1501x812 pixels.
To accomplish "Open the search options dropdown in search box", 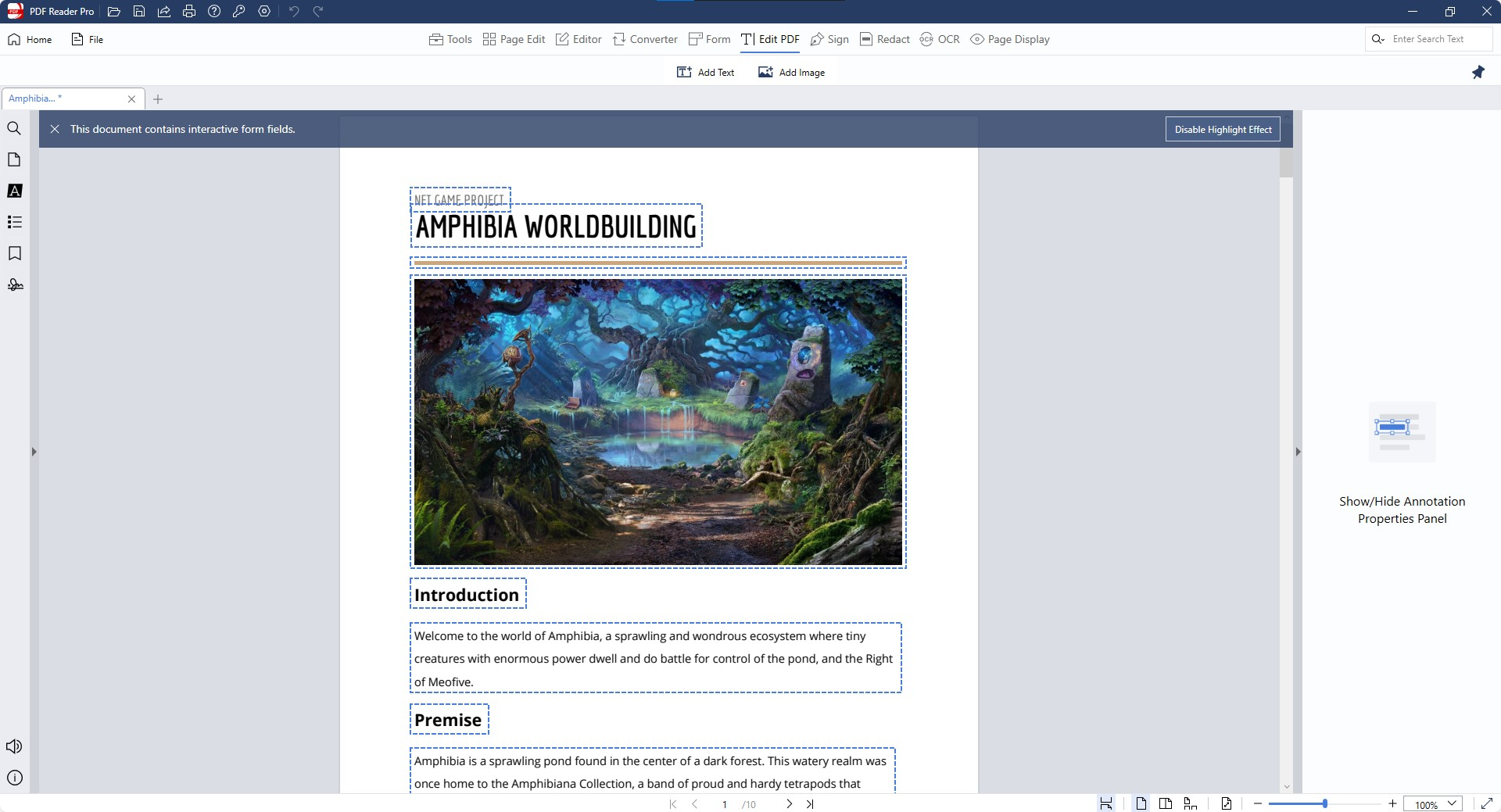I will 1378,39.
